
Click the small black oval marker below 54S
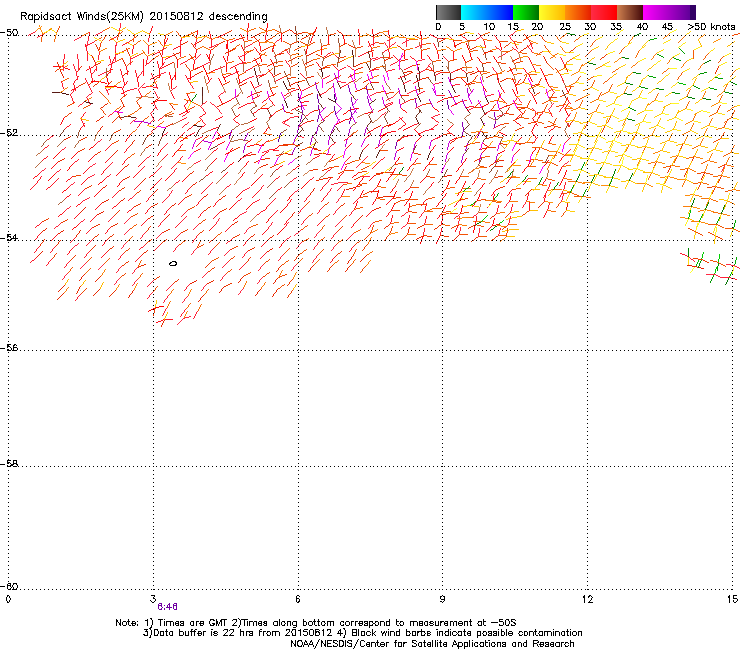tap(173, 263)
